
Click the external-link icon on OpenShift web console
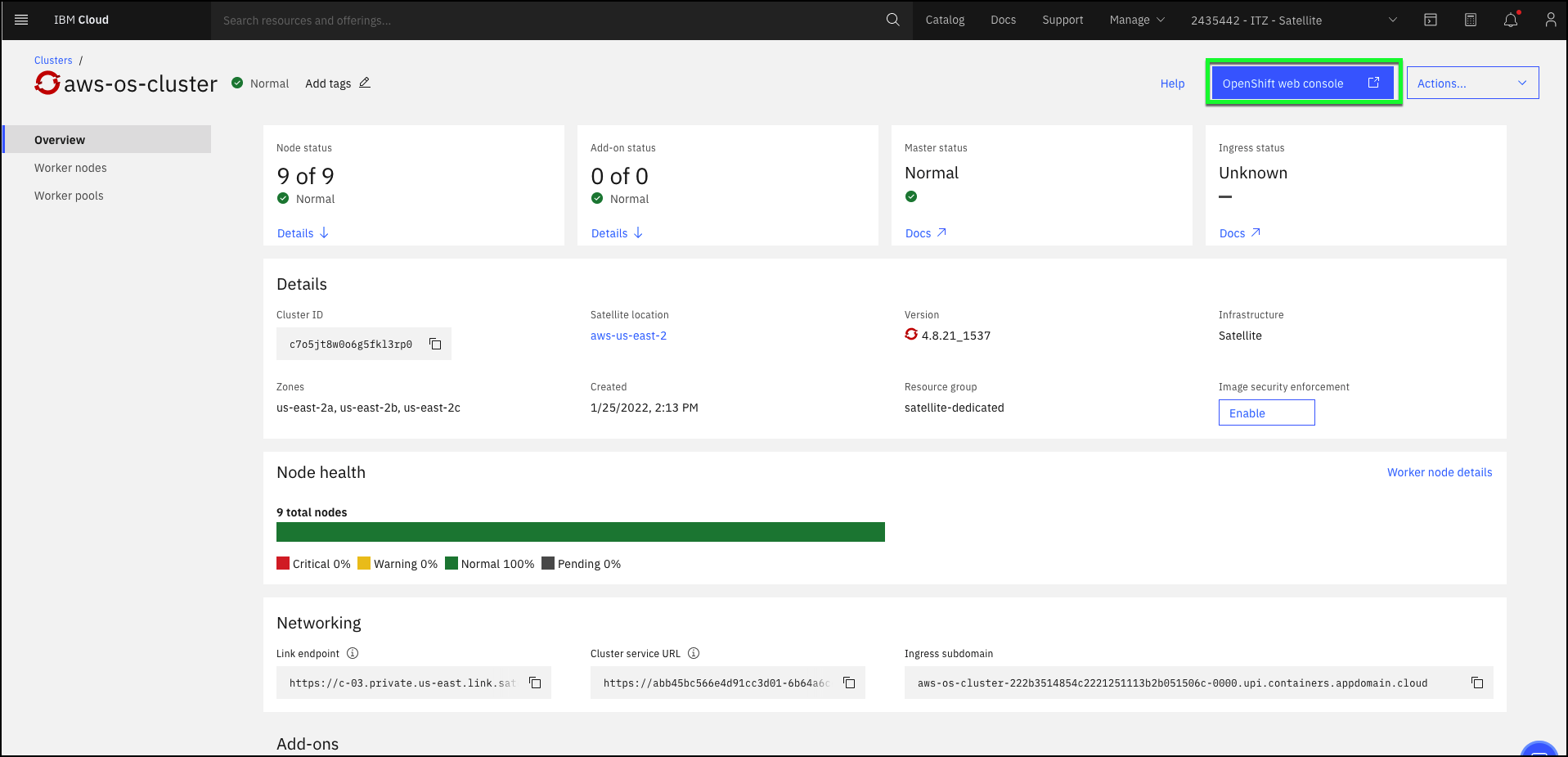point(1373,83)
